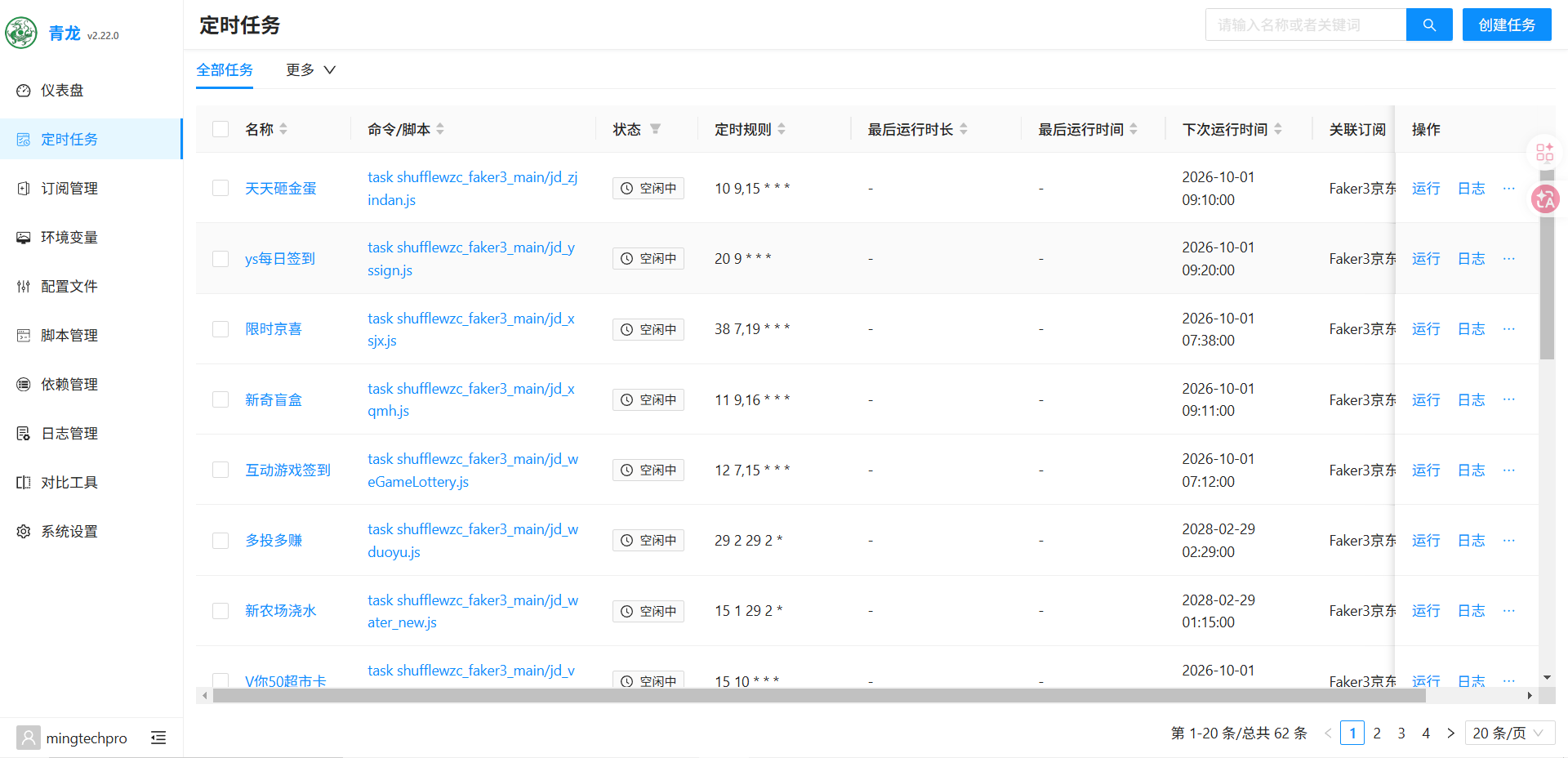Image resolution: width=1568 pixels, height=758 pixels.
Task: Open more actions for 限时京喜 row
Action: coord(1508,329)
